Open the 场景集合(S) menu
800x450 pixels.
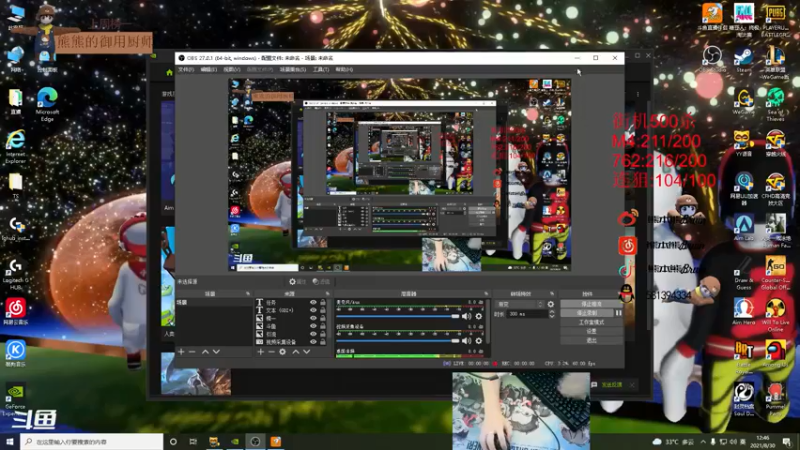coord(293,69)
